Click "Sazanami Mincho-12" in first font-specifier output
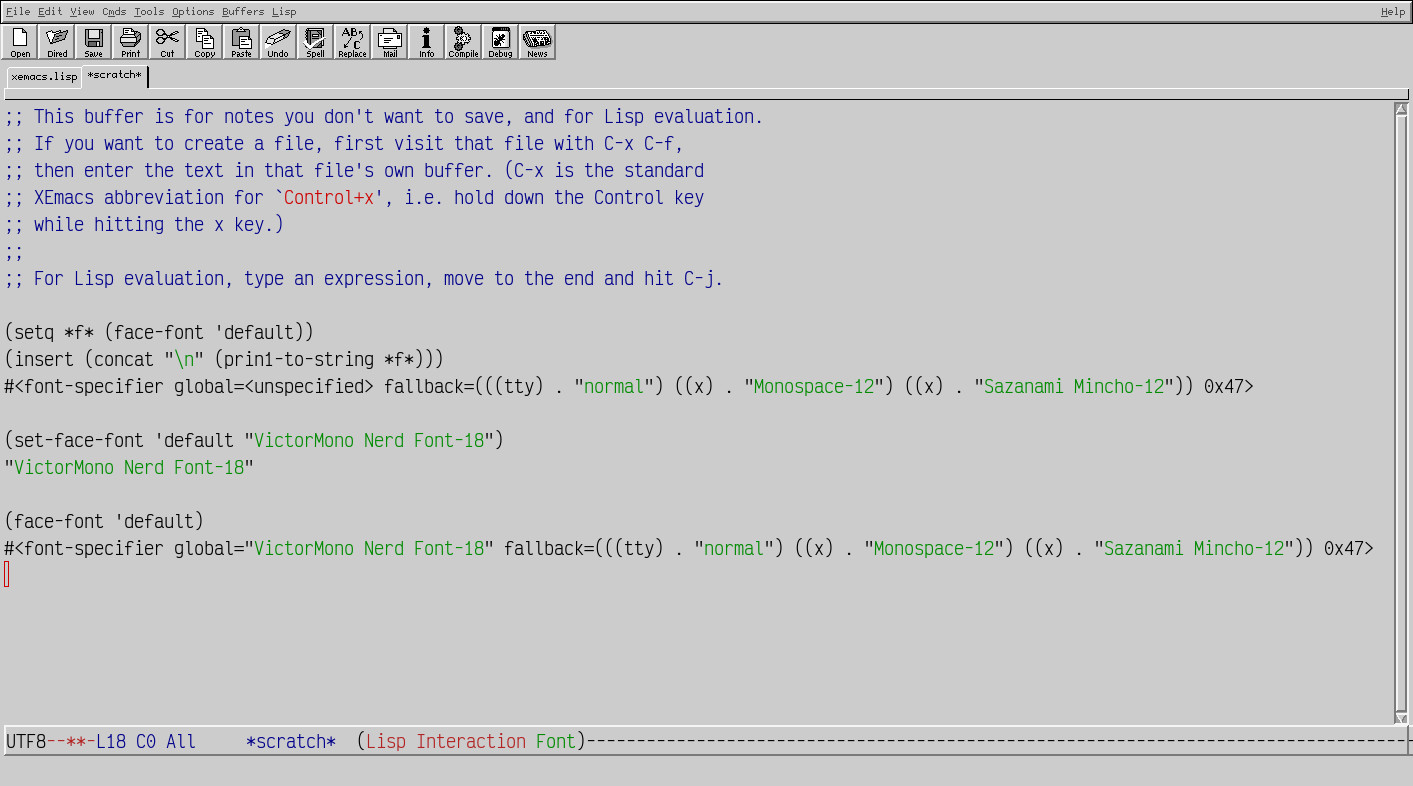This screenshot has height=786, width=1413. pyautogui.click(x=1074, y=387)
